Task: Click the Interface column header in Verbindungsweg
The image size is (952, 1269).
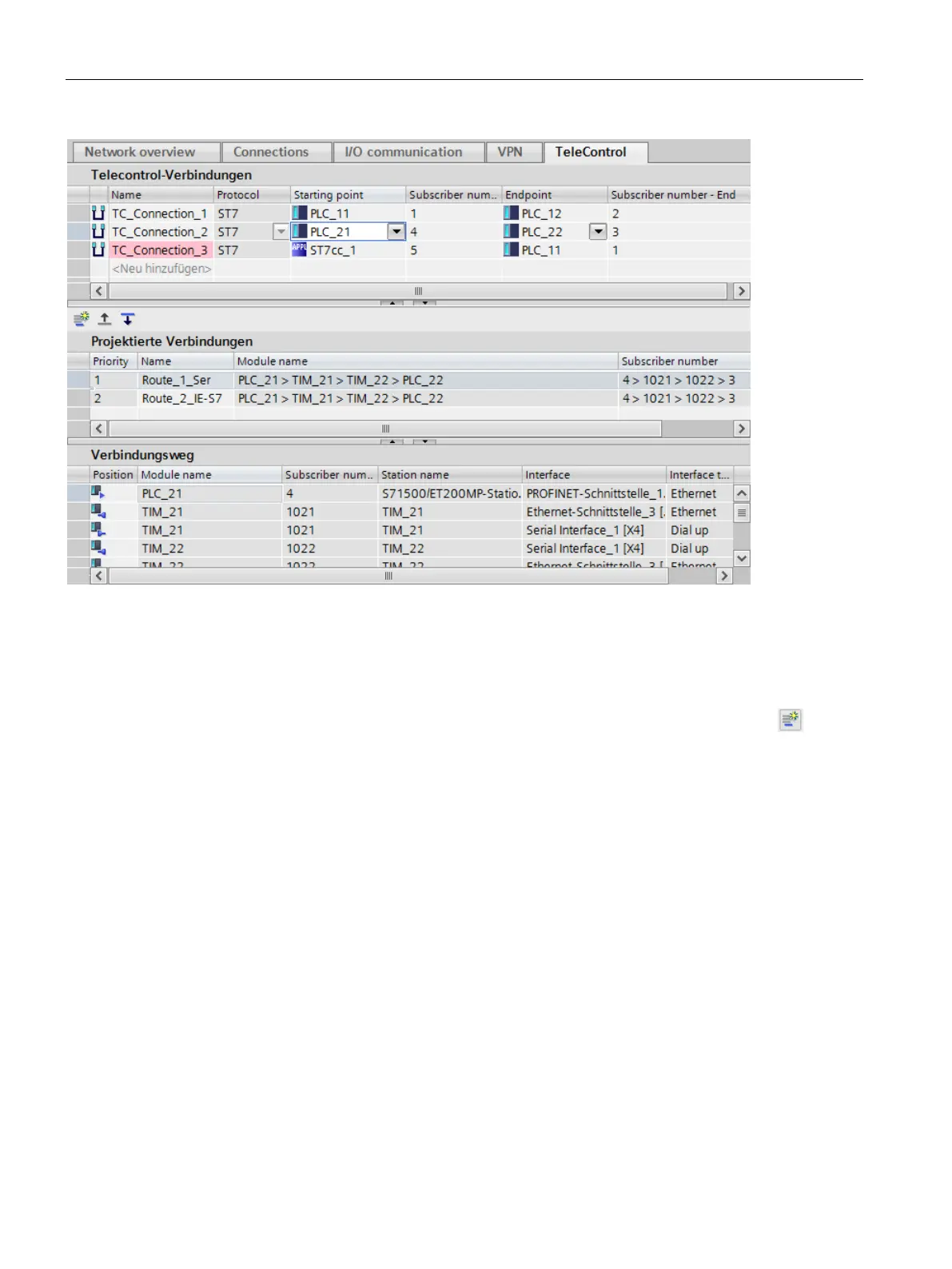Action: pos(594,475)
